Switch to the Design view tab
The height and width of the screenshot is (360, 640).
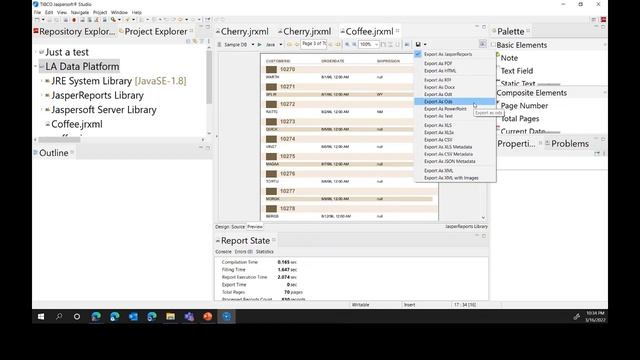click(x=222, y=227)
